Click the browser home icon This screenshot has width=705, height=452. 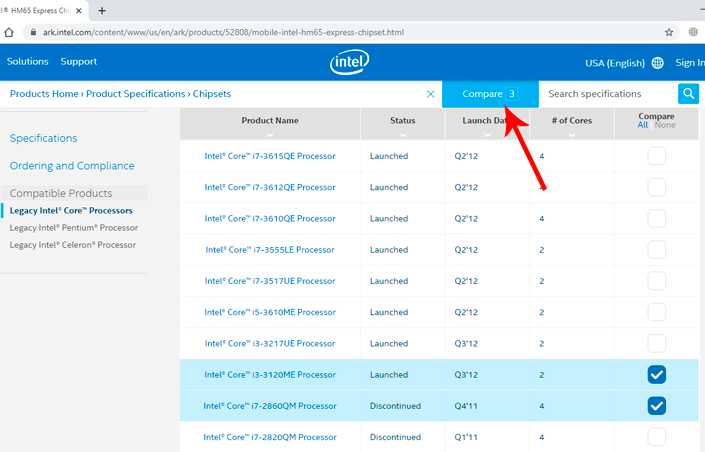click(9, 32)
